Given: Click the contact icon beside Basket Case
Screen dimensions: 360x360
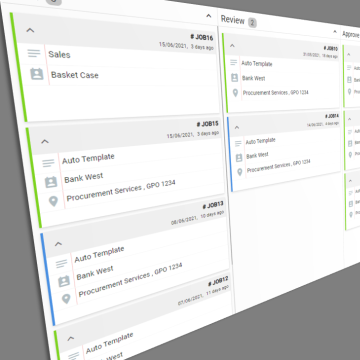Looking at the screenshot, I should coord(37,74).
